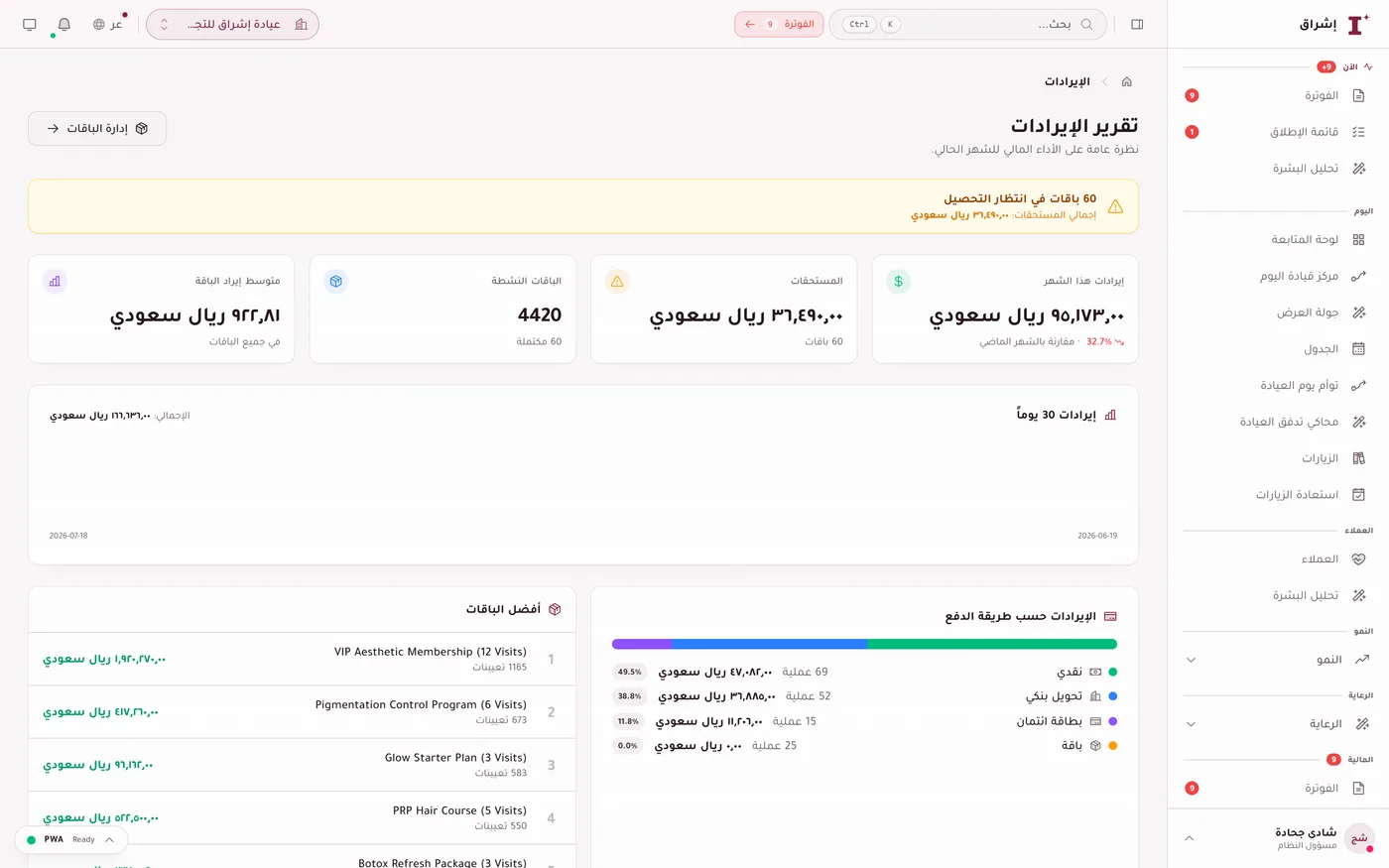The width and height of the screenshot is (1389, 868).
Task: Click calendar-check icon beside استعادة الزيارات
Action: point(1359,494)
